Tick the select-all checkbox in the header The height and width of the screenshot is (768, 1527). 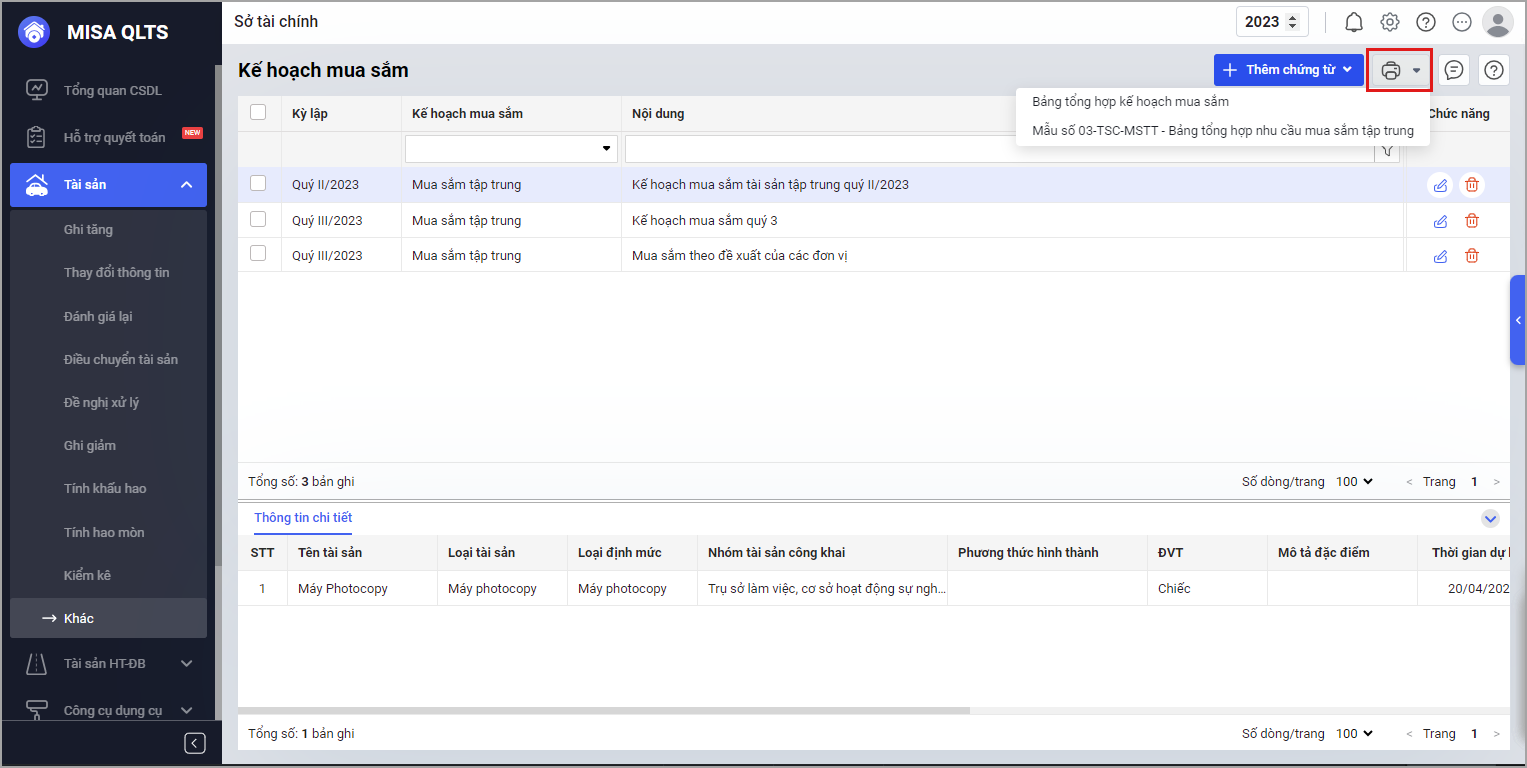click(x=258, y=113)
